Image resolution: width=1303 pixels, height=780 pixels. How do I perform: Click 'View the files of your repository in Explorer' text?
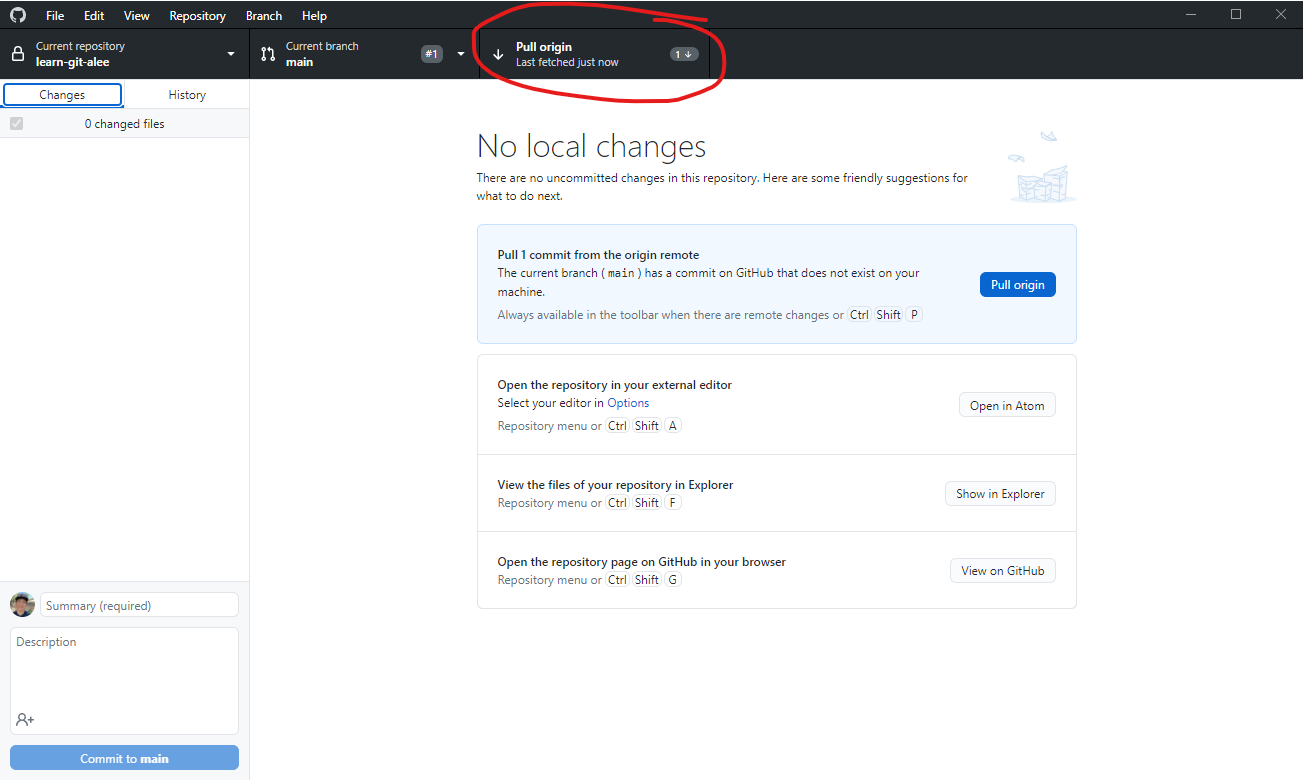615,485
